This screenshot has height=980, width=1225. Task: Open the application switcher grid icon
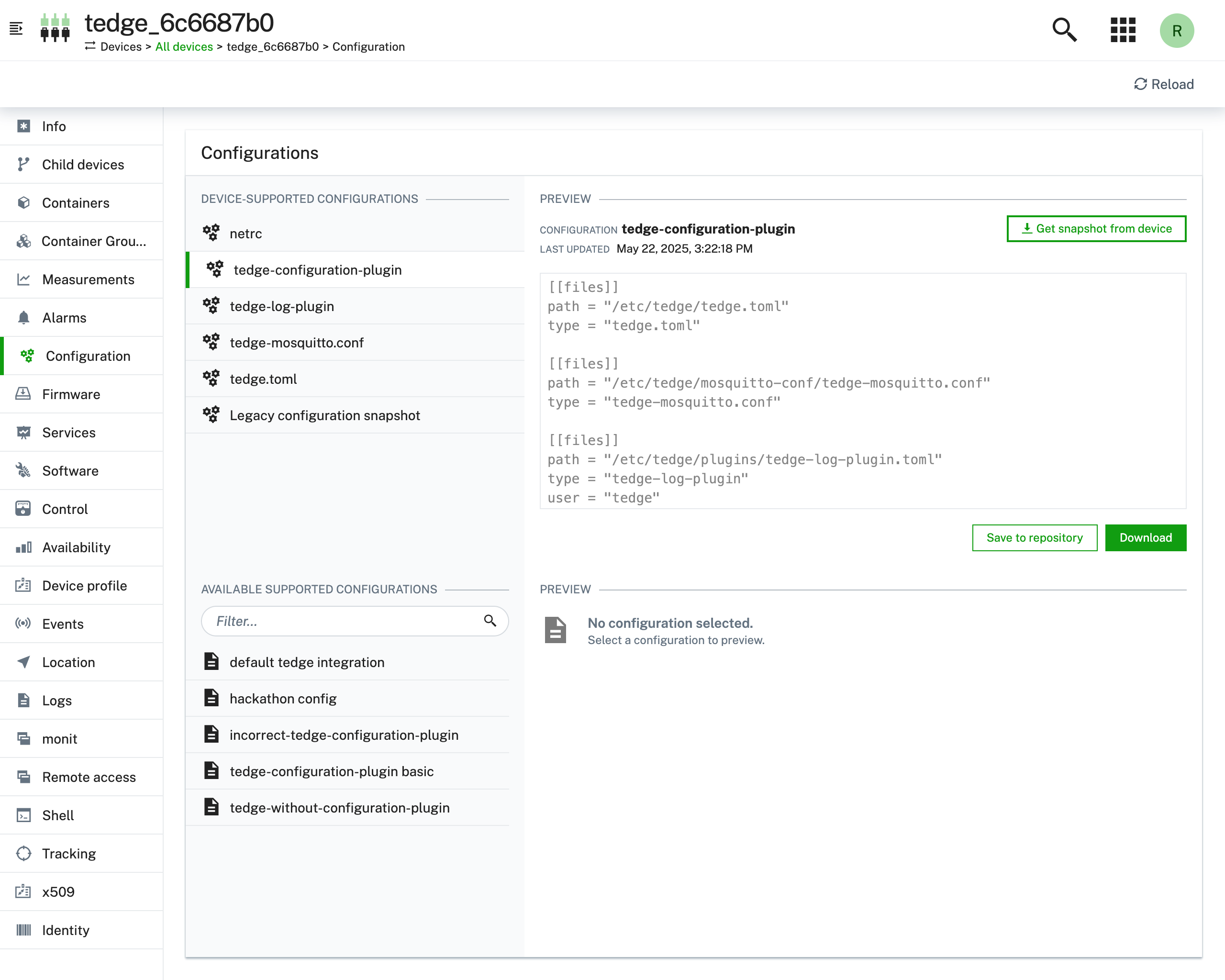1123,30
